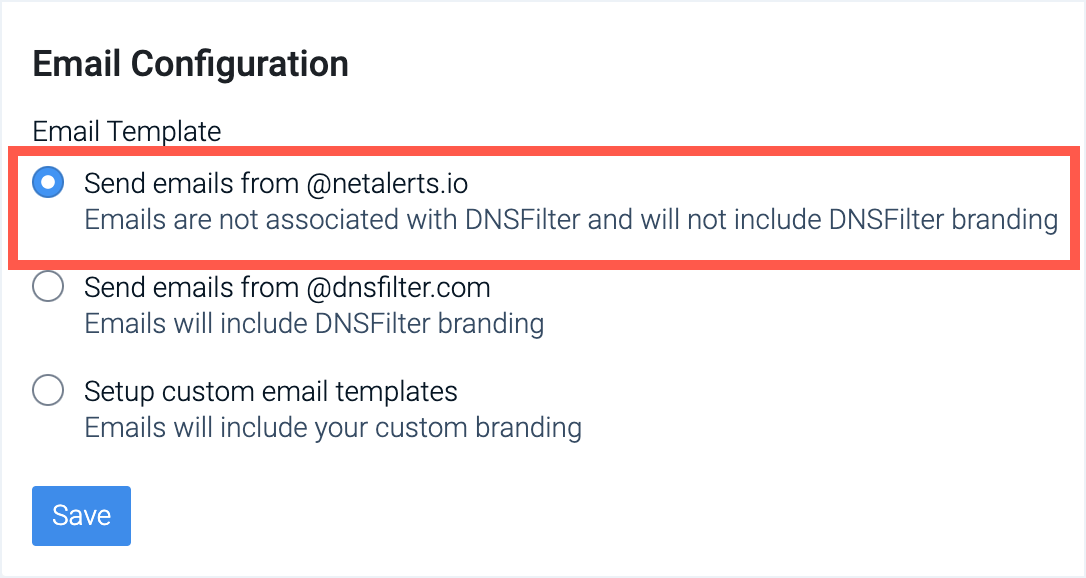Click the 'Send emails from @dnsfilter.com' label
The height and width of the screenshot is (578, 1086).
tap(287, 288)
